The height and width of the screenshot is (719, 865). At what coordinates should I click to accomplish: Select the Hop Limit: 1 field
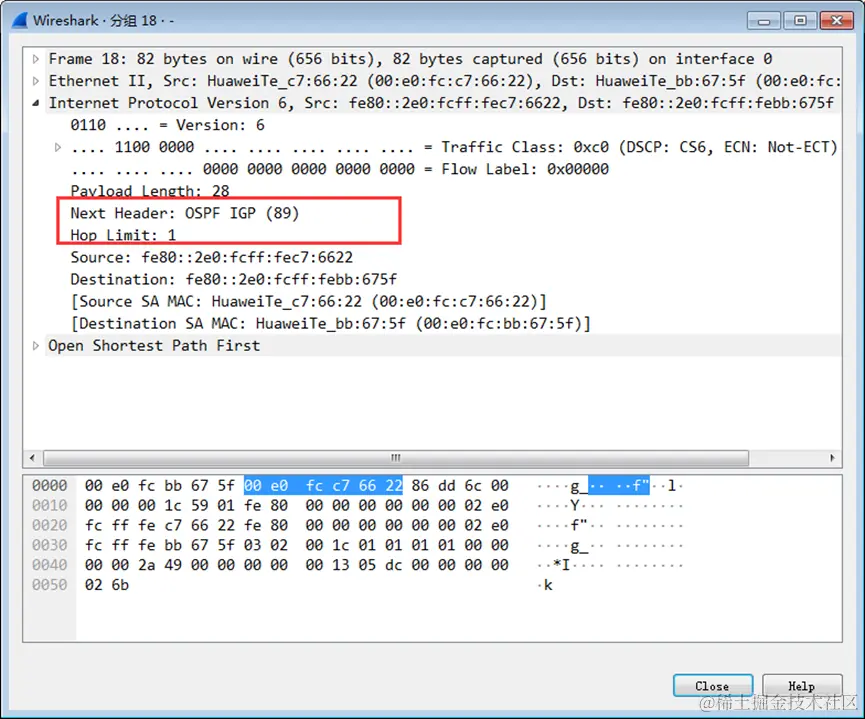coord(124,236)
